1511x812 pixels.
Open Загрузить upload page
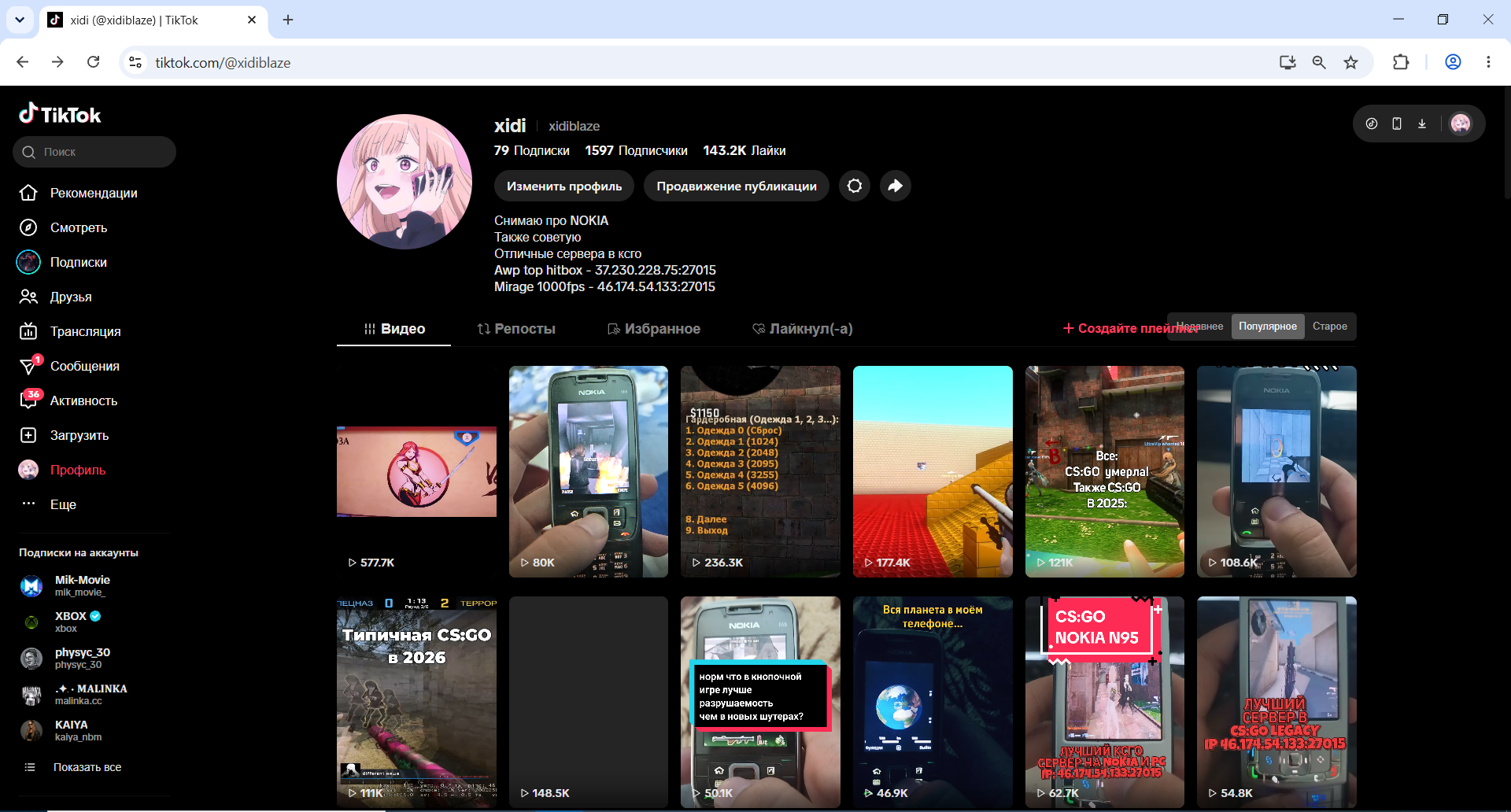click(x=65, y=435)
